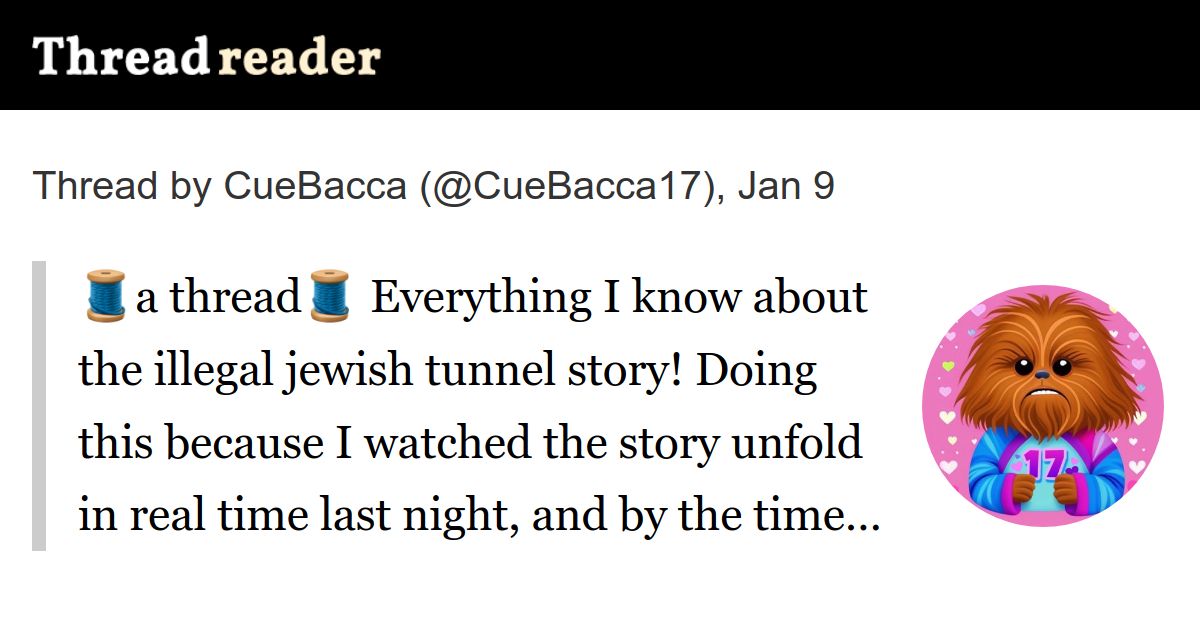The image size is (1200, 628).
Task: Click the 'a thread' text in the preview
Action: (217, 298)
